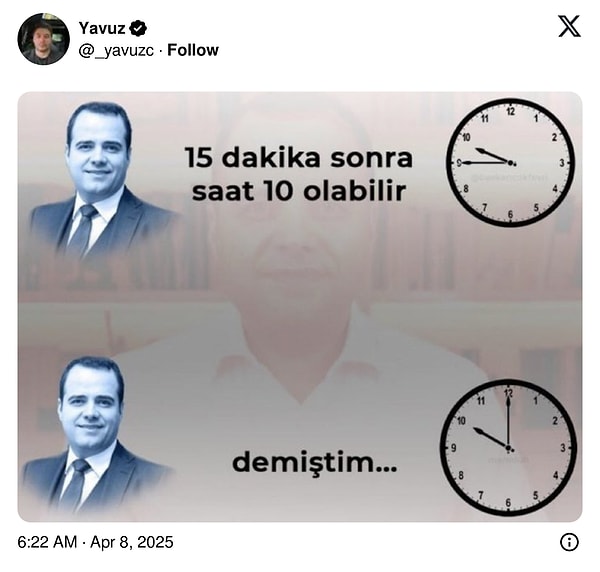
Task: Click the X logo icon
Action: [569, 26]
